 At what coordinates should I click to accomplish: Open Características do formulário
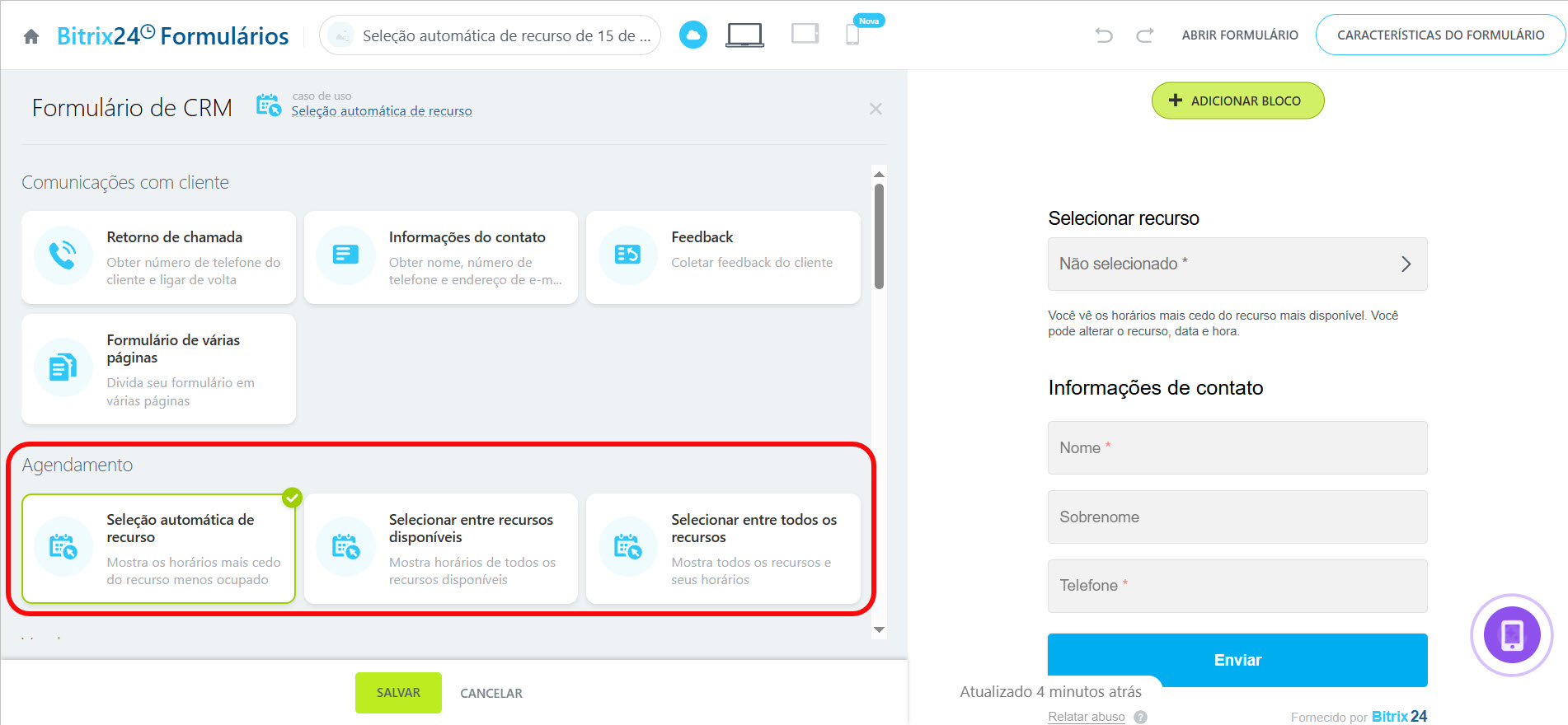(x=1440, y=35)
